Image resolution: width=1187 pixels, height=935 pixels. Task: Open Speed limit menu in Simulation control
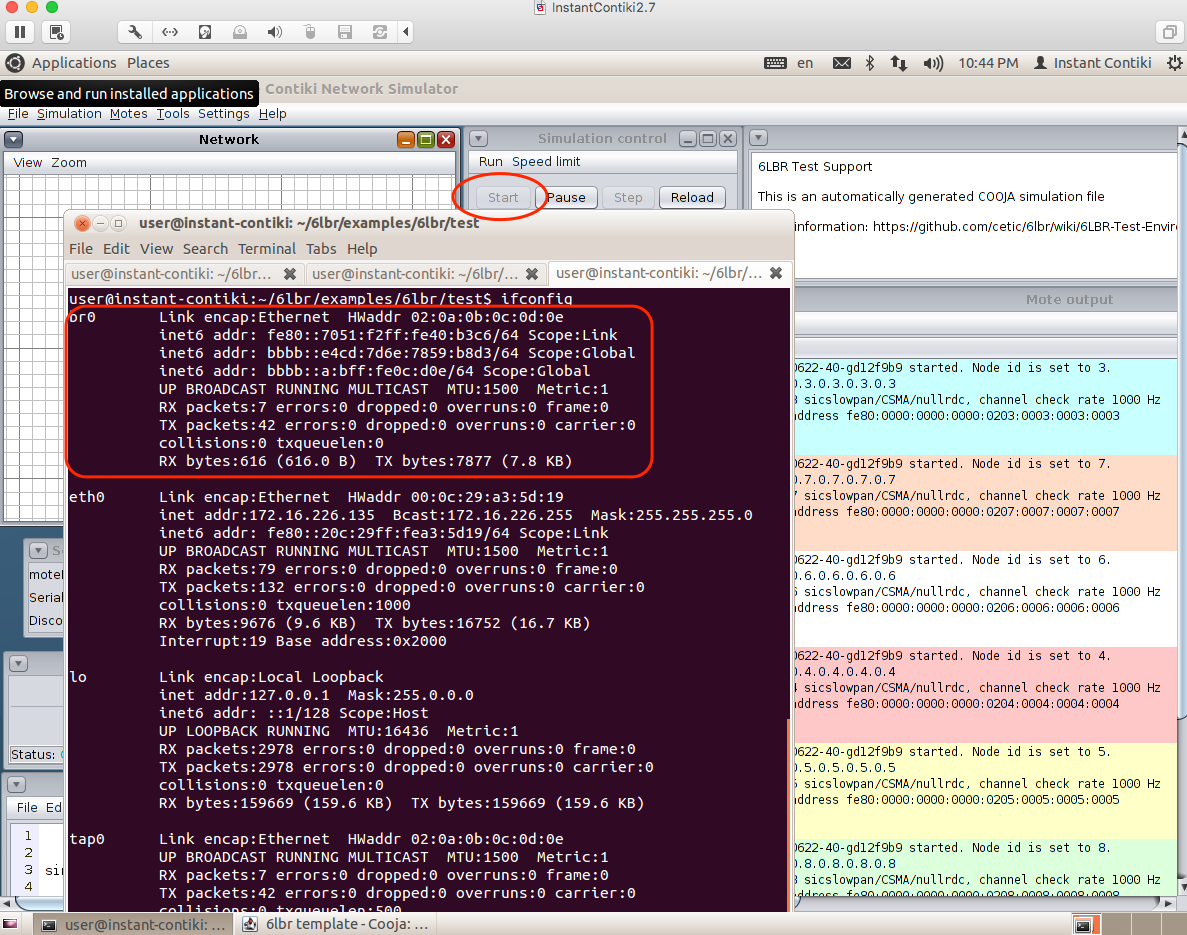[x=546, y=162]
